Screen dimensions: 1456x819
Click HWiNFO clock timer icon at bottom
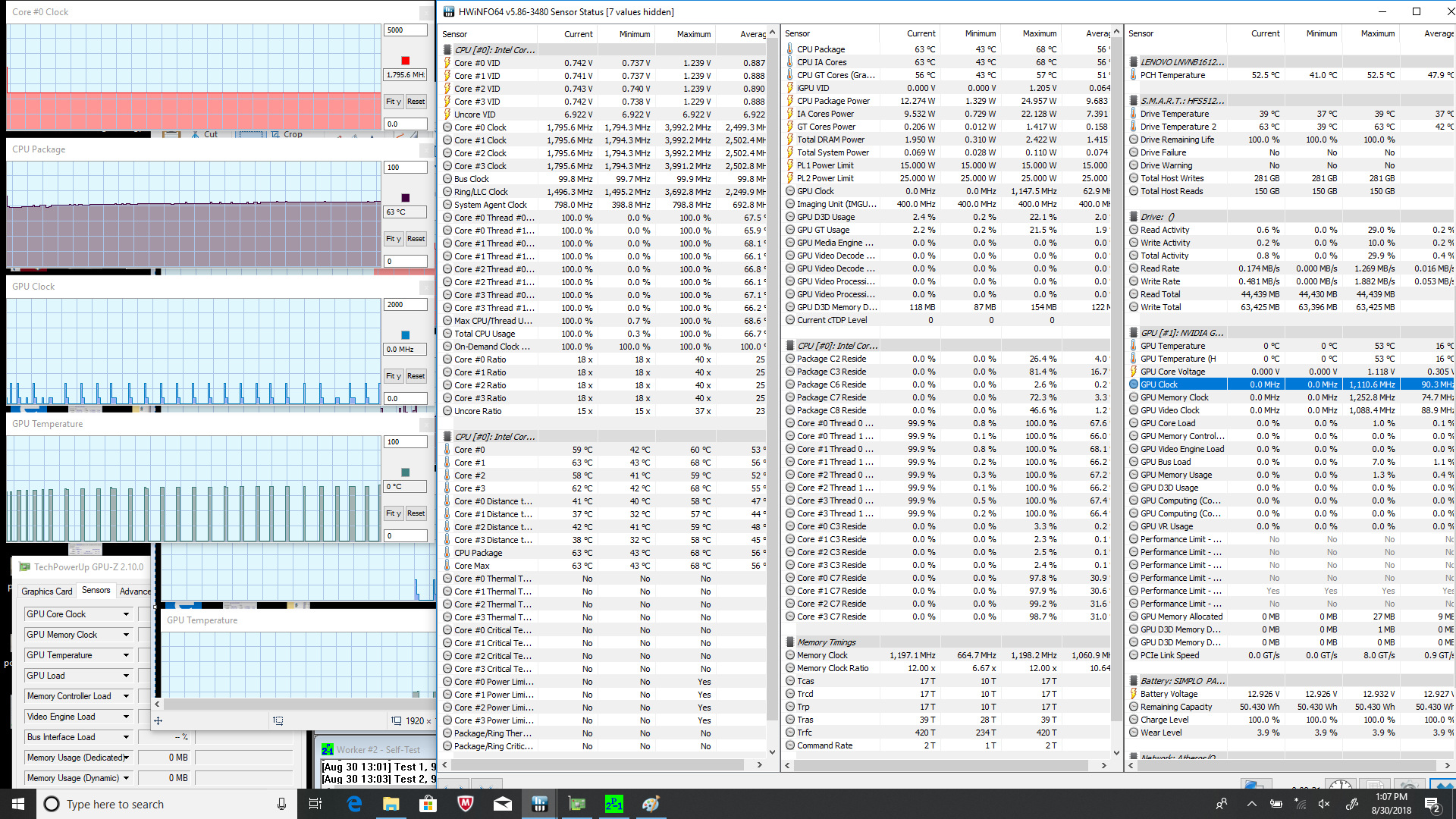(1340, 784)
